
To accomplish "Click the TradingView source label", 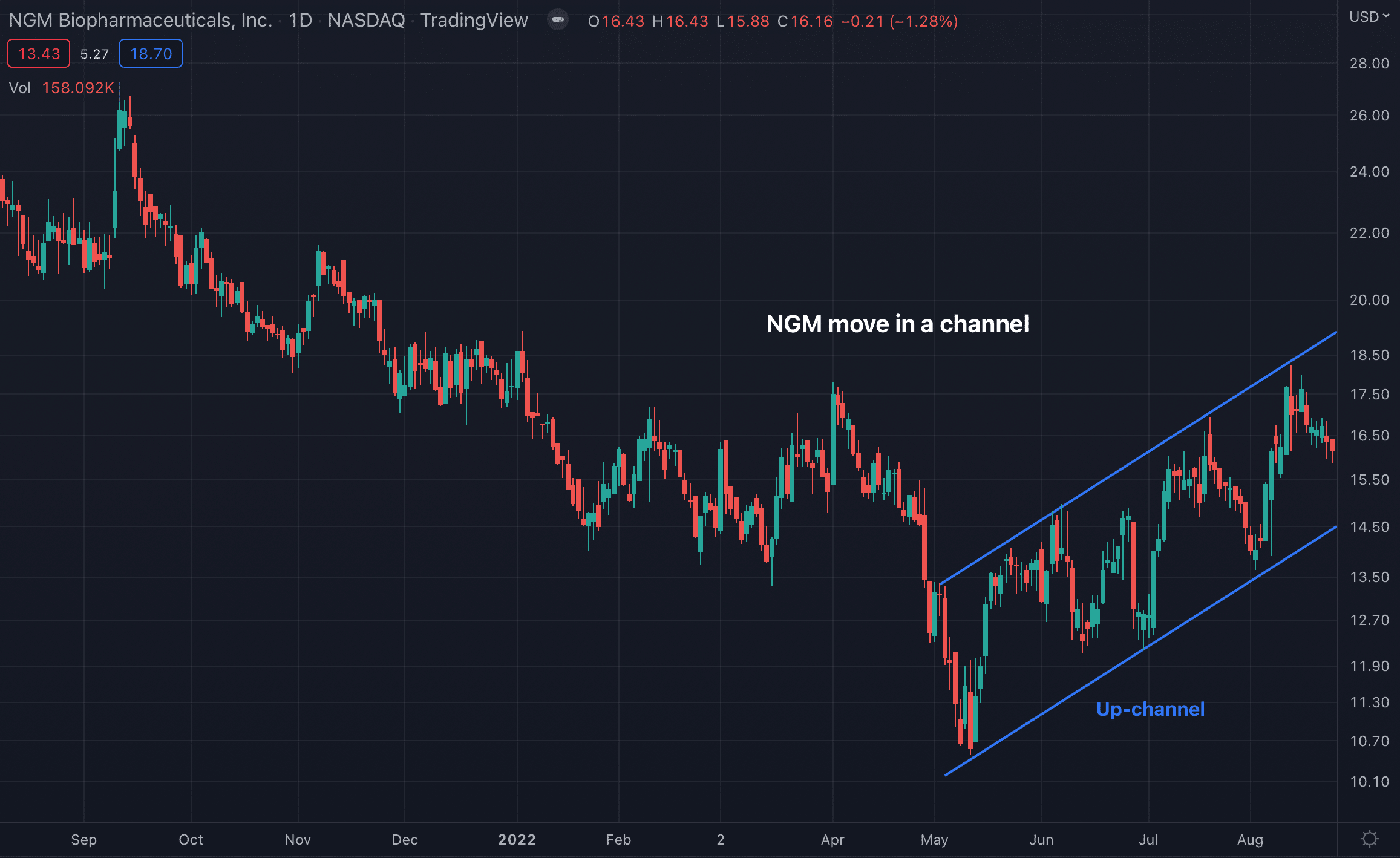I will pos(474,21).
